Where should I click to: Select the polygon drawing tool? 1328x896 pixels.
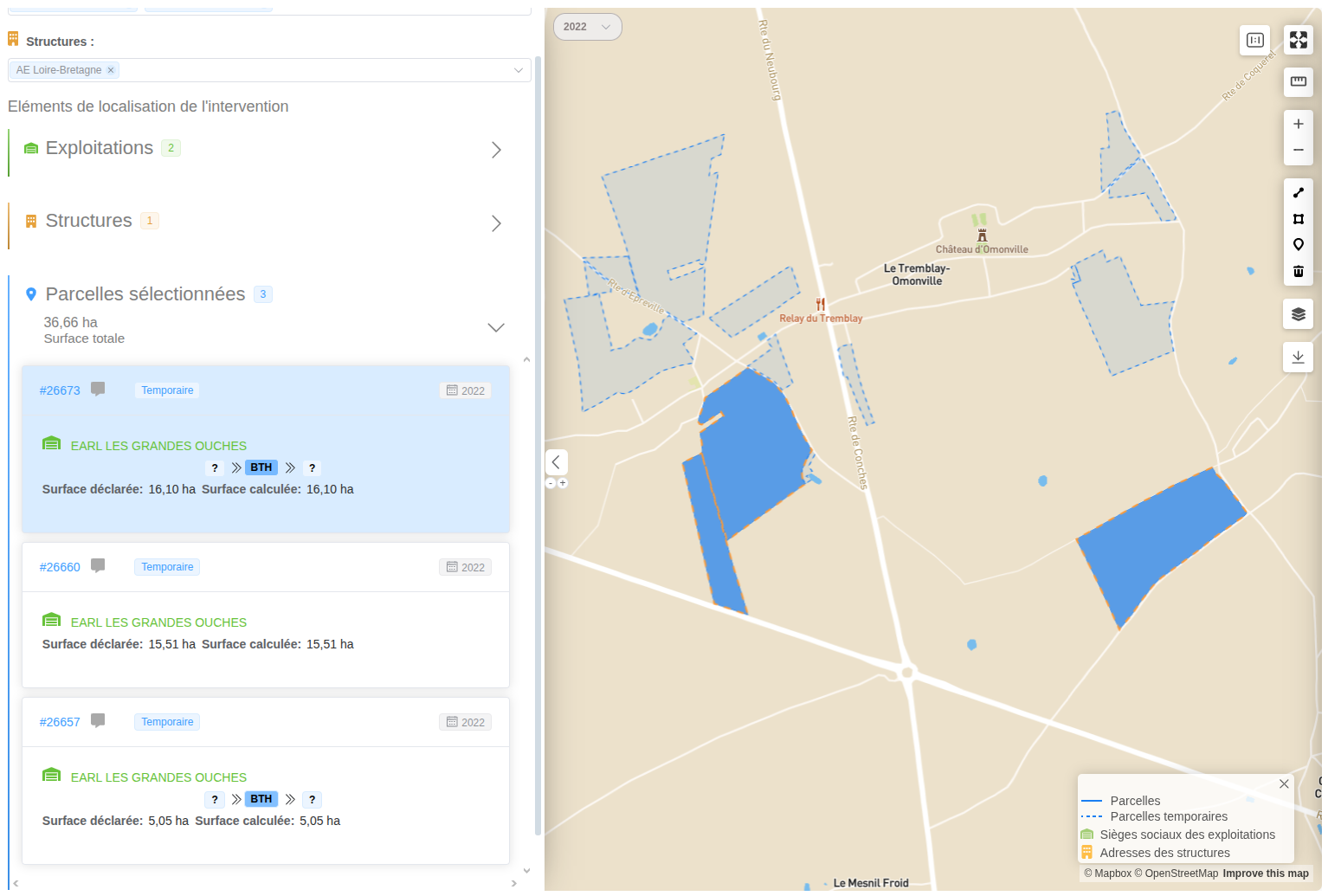point(1299,218)
